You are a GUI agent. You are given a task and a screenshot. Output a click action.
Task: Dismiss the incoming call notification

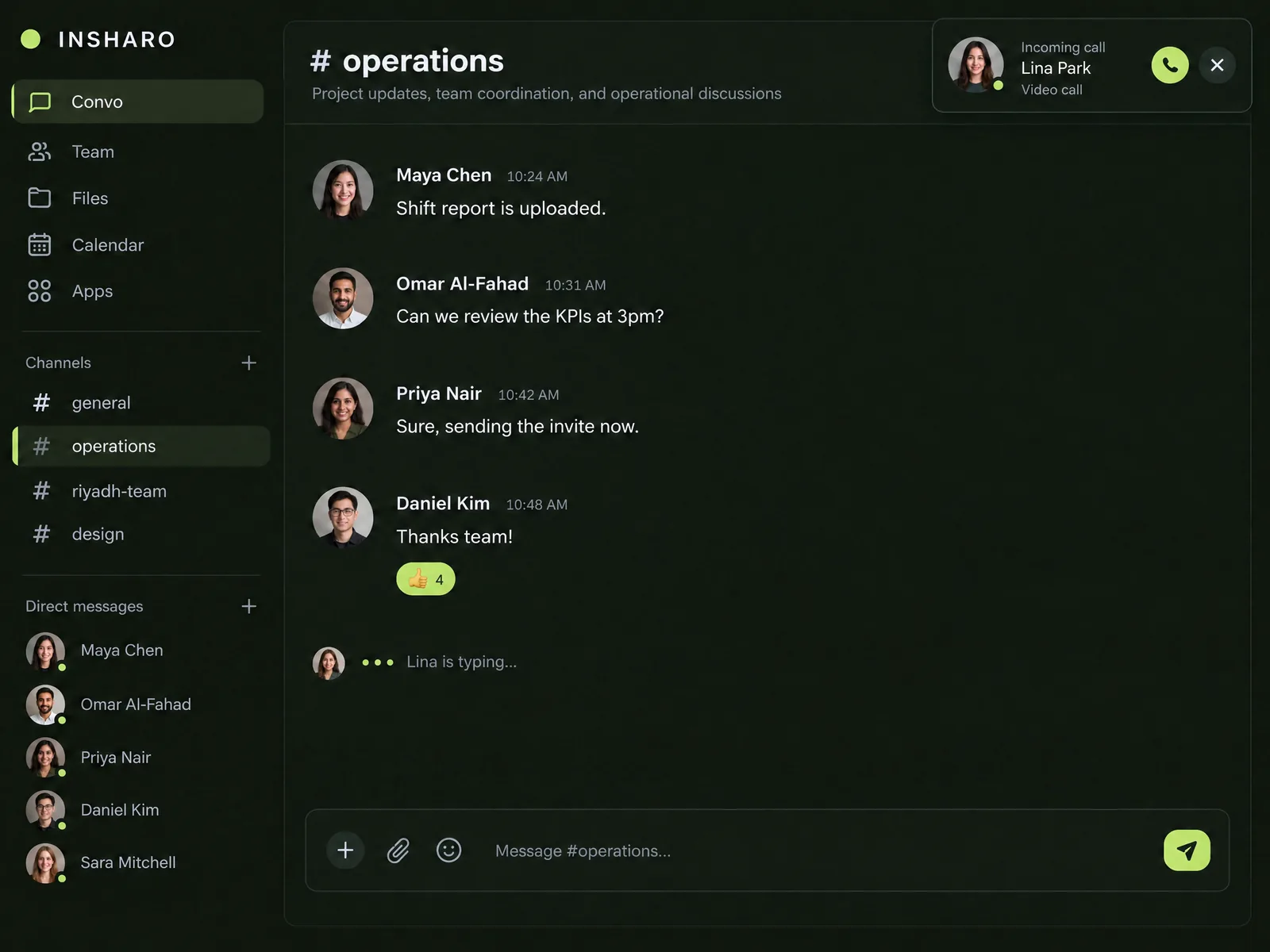click(1217, 65)
